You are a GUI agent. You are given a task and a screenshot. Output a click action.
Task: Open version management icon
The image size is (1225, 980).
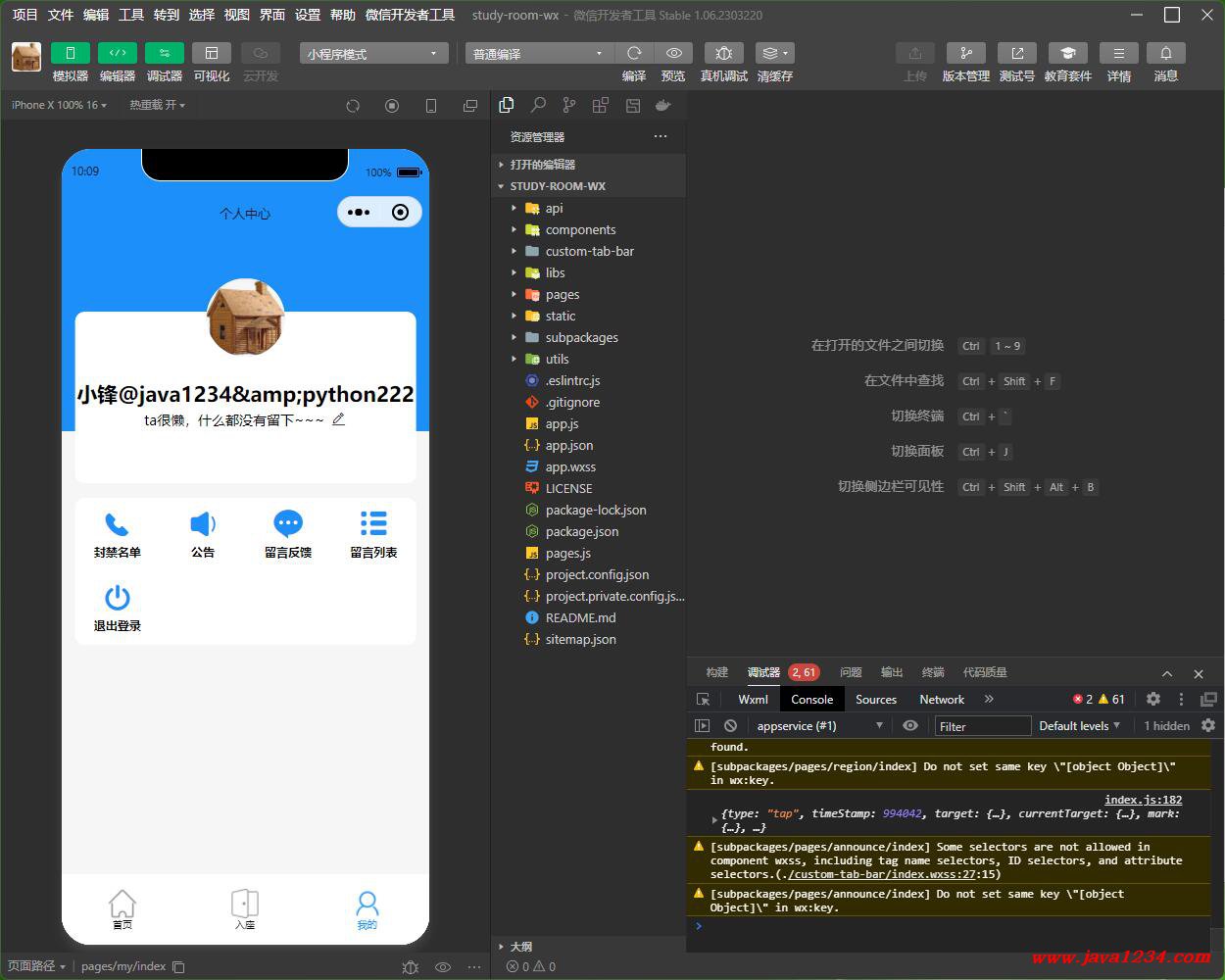(x=965, y=53)
